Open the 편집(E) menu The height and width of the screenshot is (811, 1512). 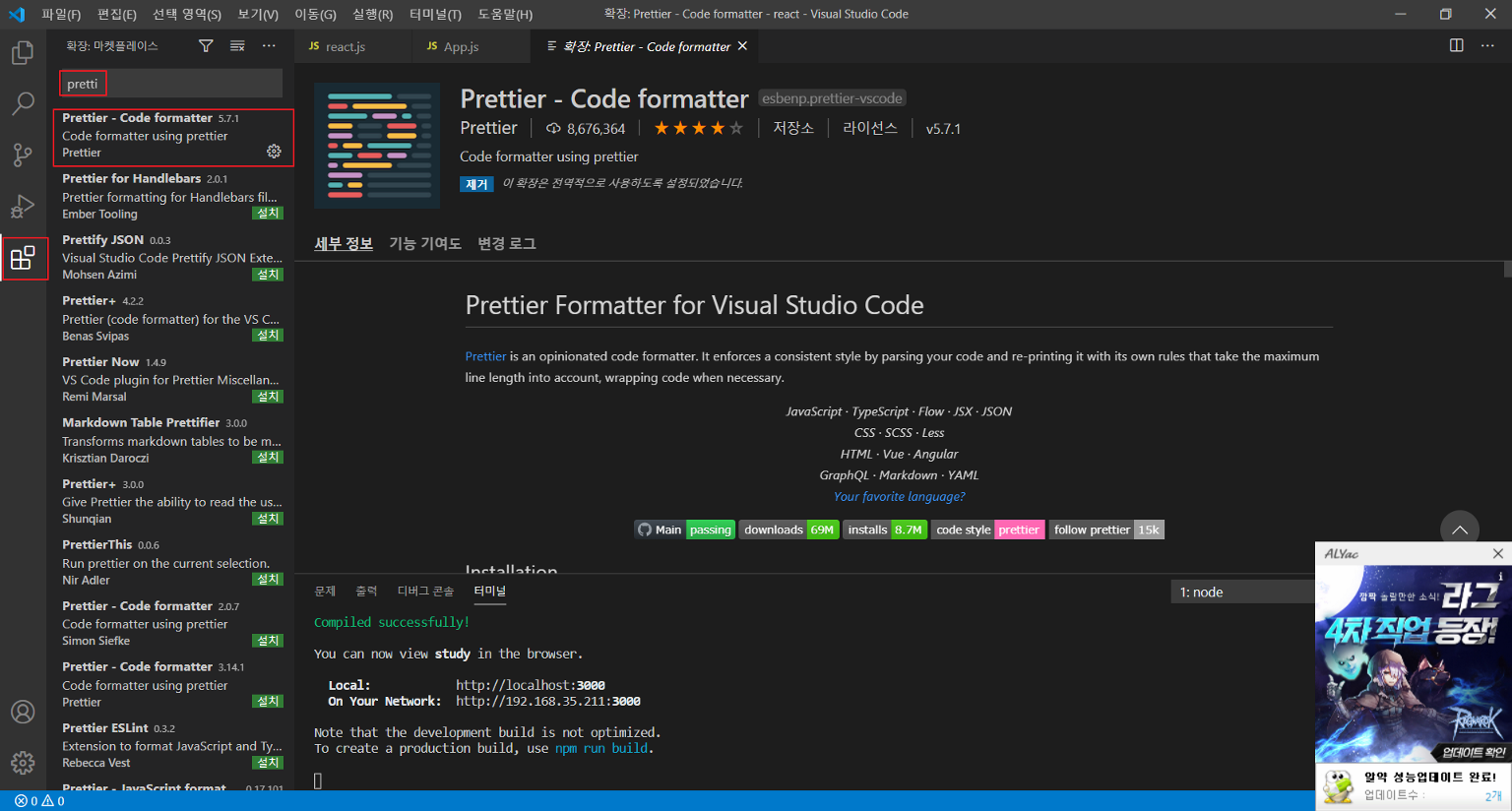point(117,14)
